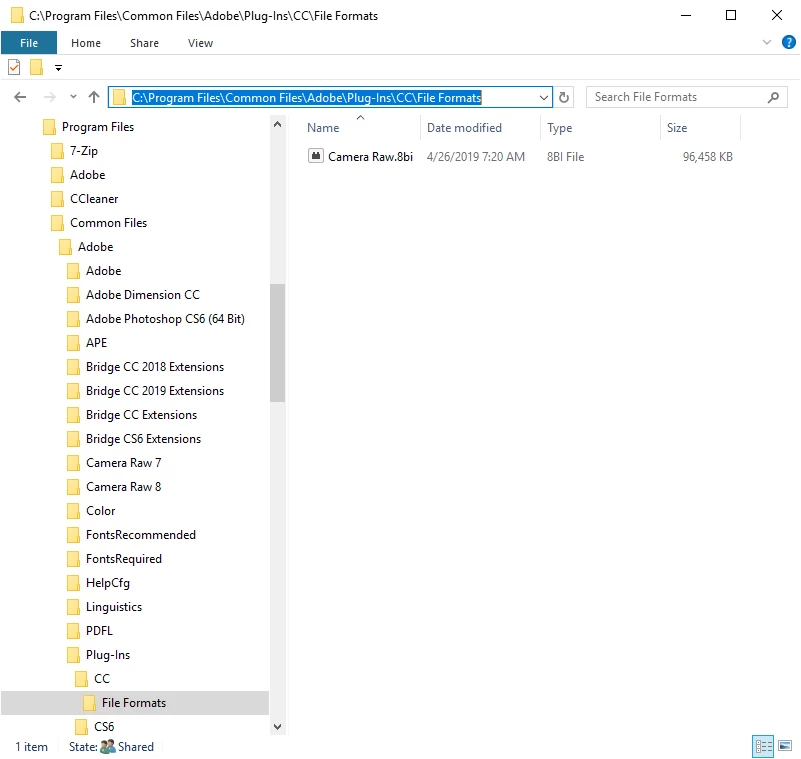Click the New folder quick access icon
Image resolution: width=801 pixels, height=759 pixels.
tap(36, 67)
